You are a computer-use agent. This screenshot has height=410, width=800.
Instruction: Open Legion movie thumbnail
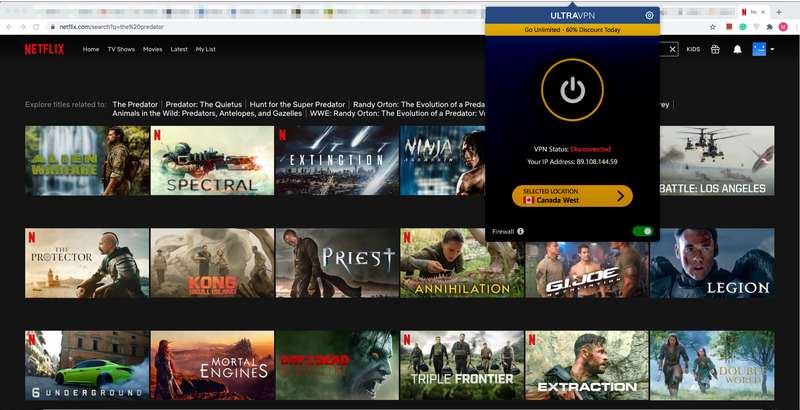point(712,263)
